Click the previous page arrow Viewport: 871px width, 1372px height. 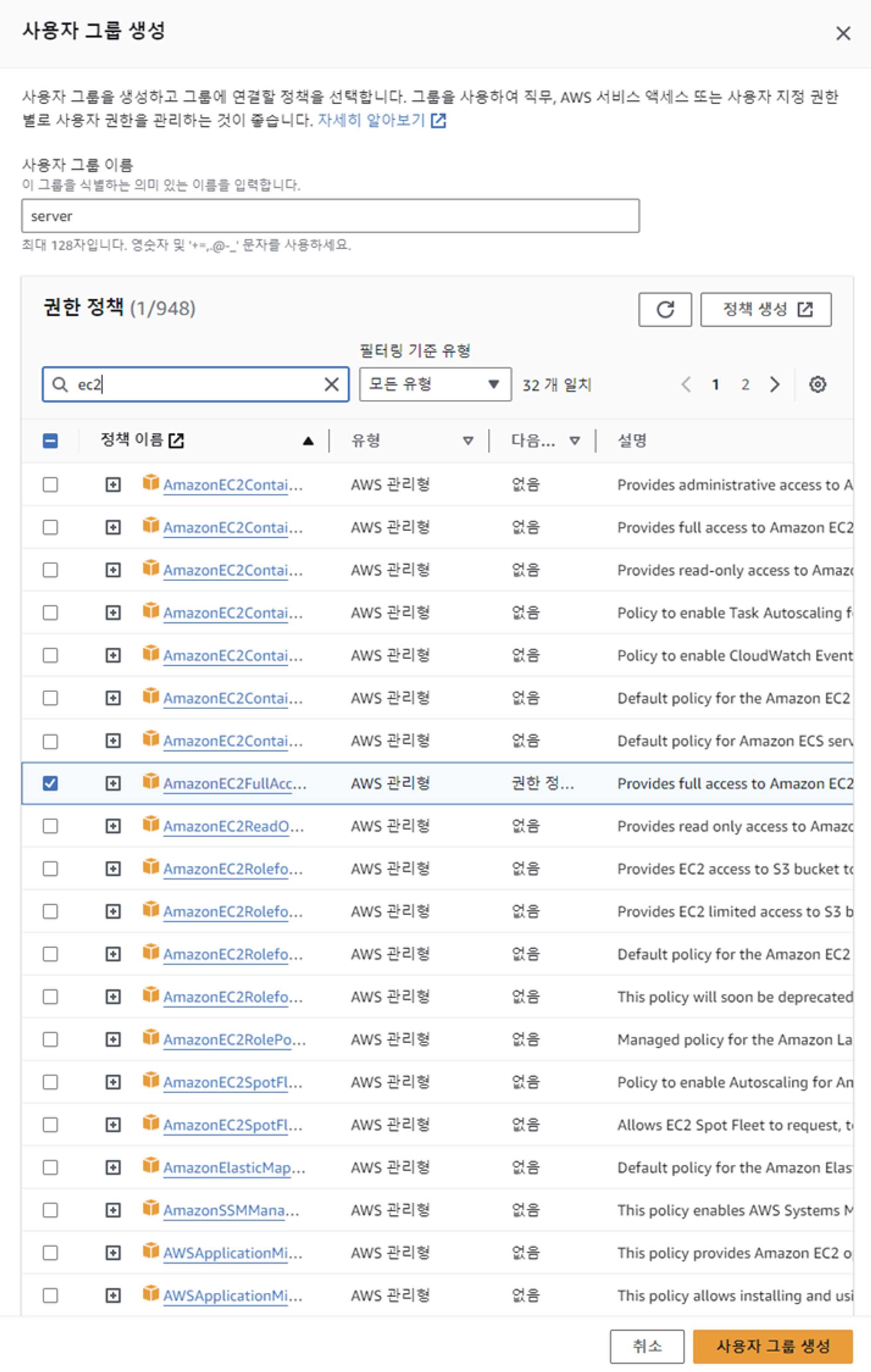(x=686, y=384)
